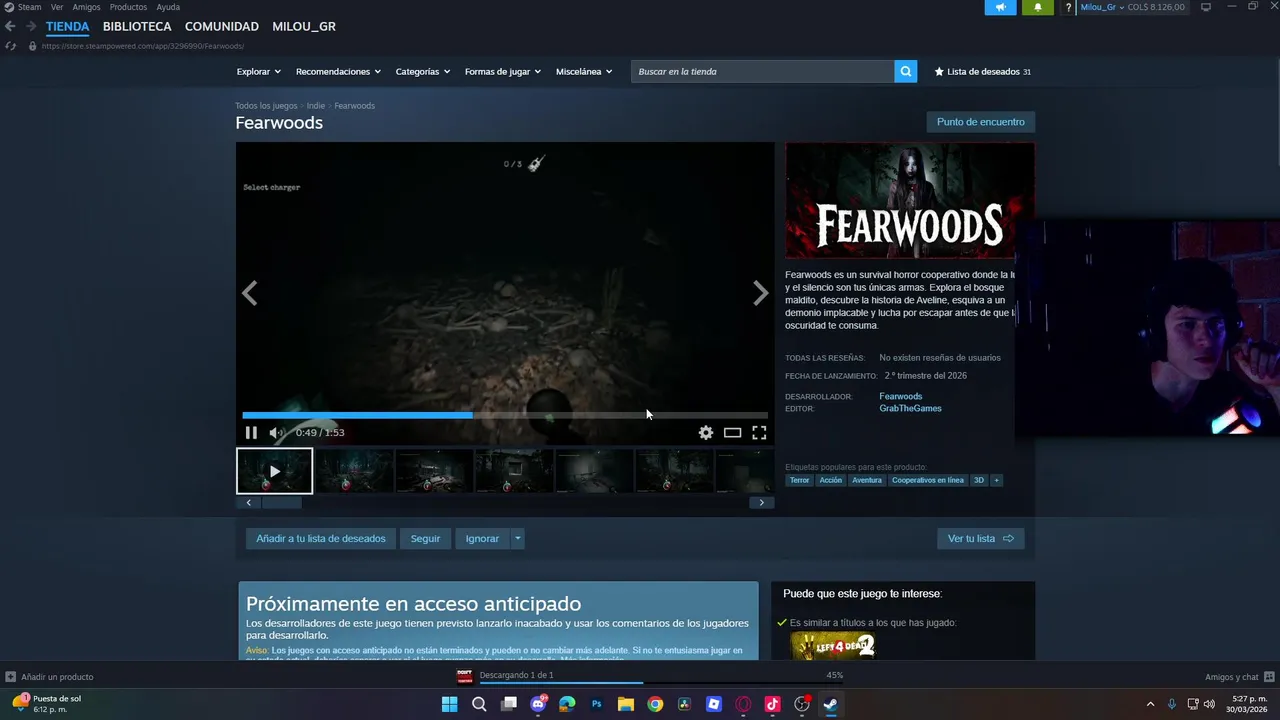
Task: Reload the store page
Action: (10, 46)
